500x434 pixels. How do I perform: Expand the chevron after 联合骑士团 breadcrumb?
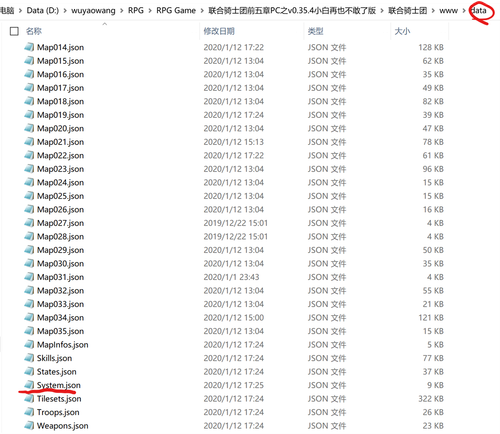tap(433, 11)
